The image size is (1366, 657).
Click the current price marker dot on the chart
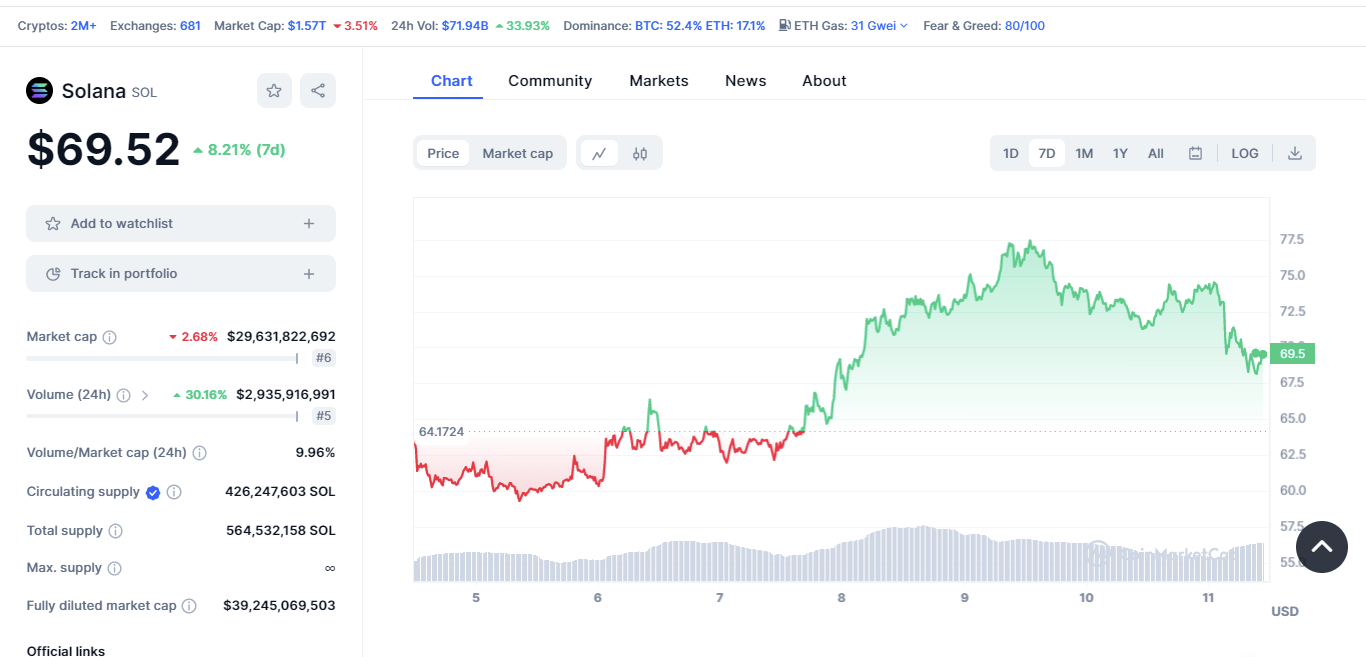pyautogui.click(x=1263, y=354)
